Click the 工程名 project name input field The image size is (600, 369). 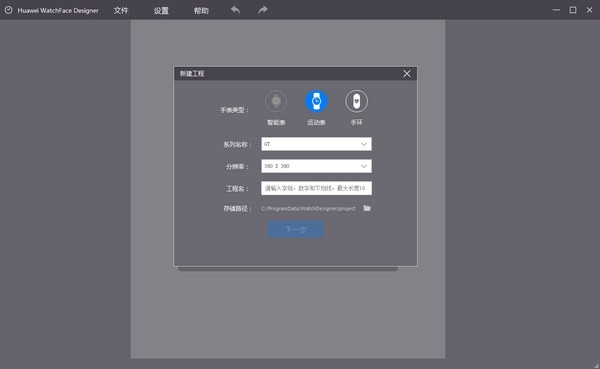(316, 188)
